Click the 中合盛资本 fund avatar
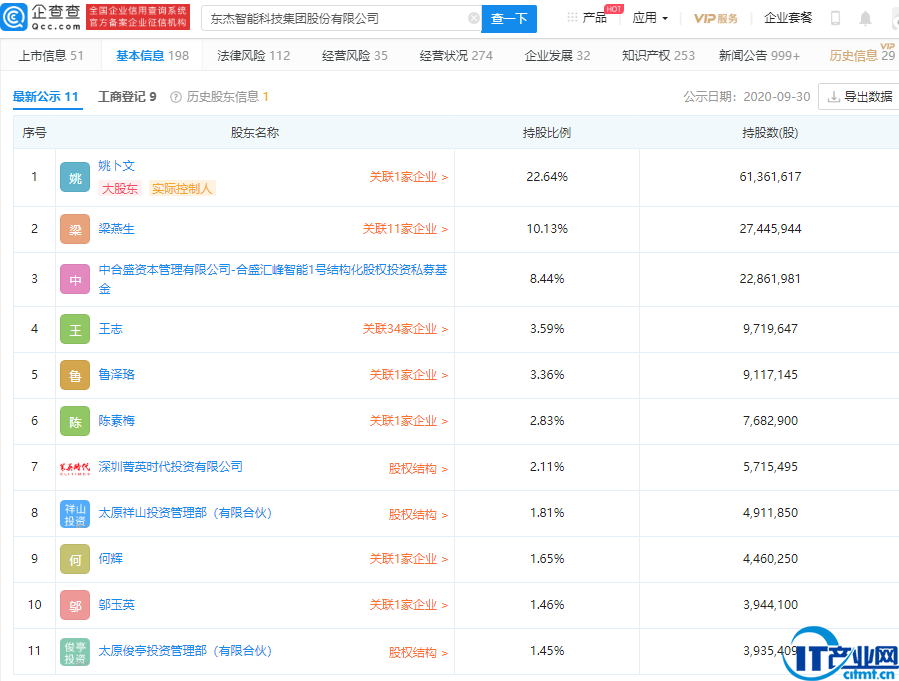Viewport: 899px width, 681px height. [x=75, y=279]
